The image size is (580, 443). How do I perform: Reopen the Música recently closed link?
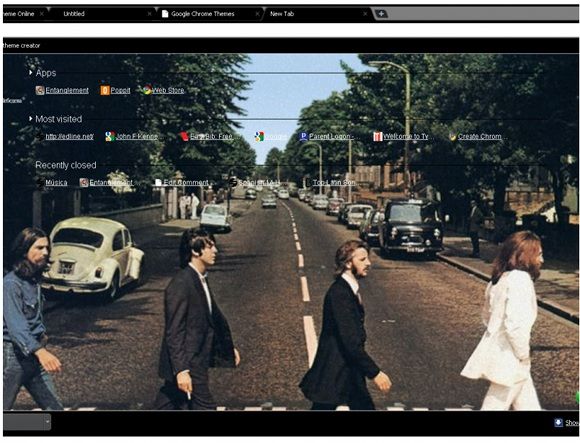[x=56, y=183]
